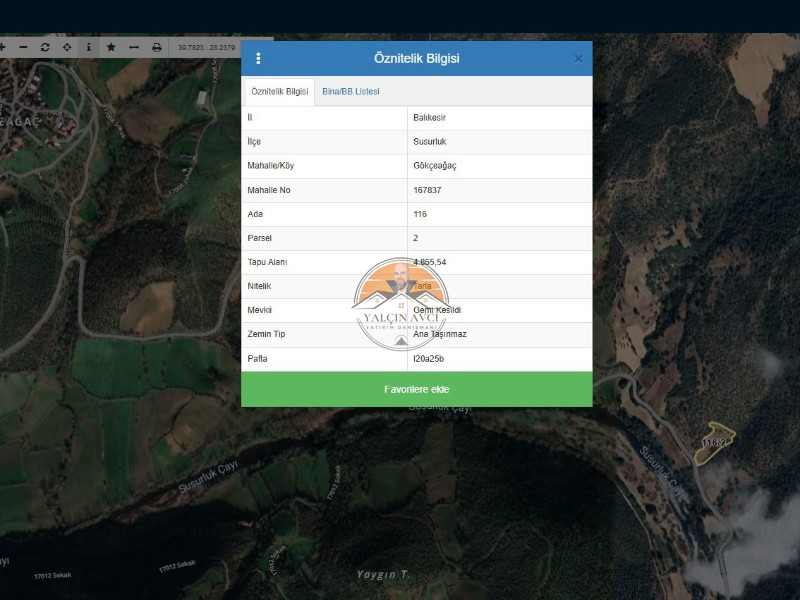
Task: Click the zoom out minus icon
Action: [x=23, y=47]
